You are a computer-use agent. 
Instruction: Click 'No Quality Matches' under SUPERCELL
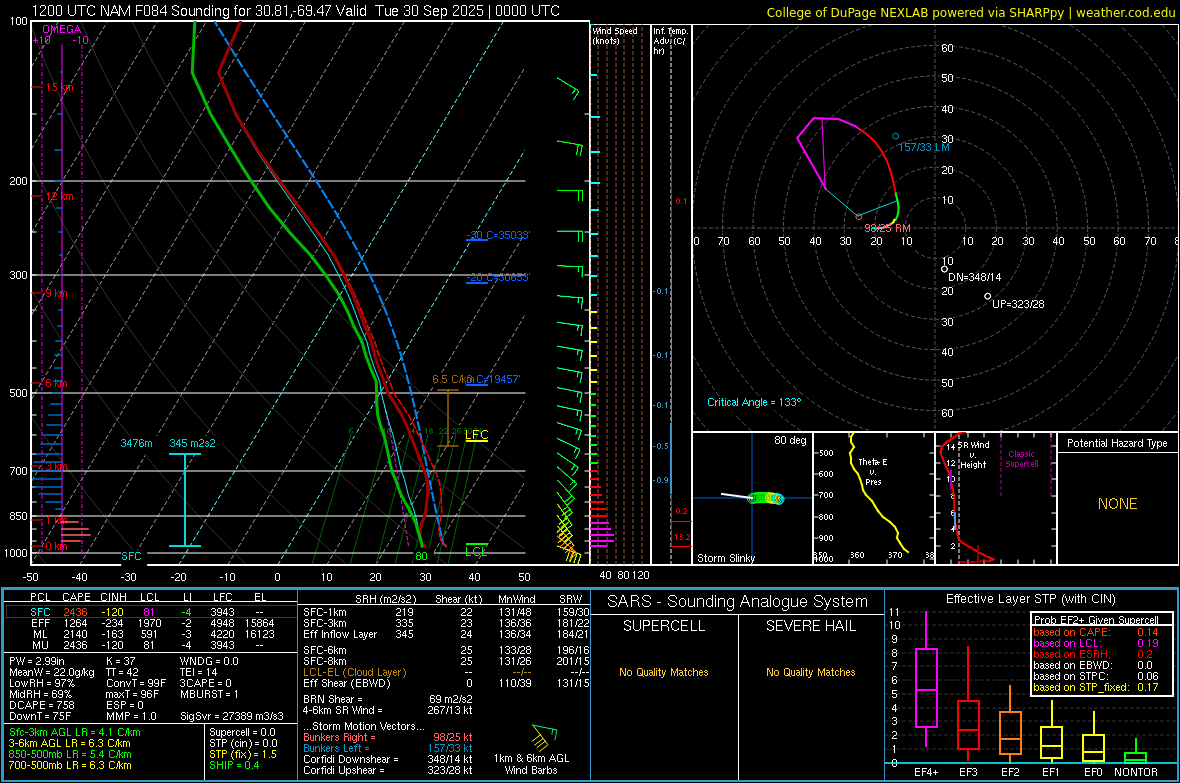point(664,672)
